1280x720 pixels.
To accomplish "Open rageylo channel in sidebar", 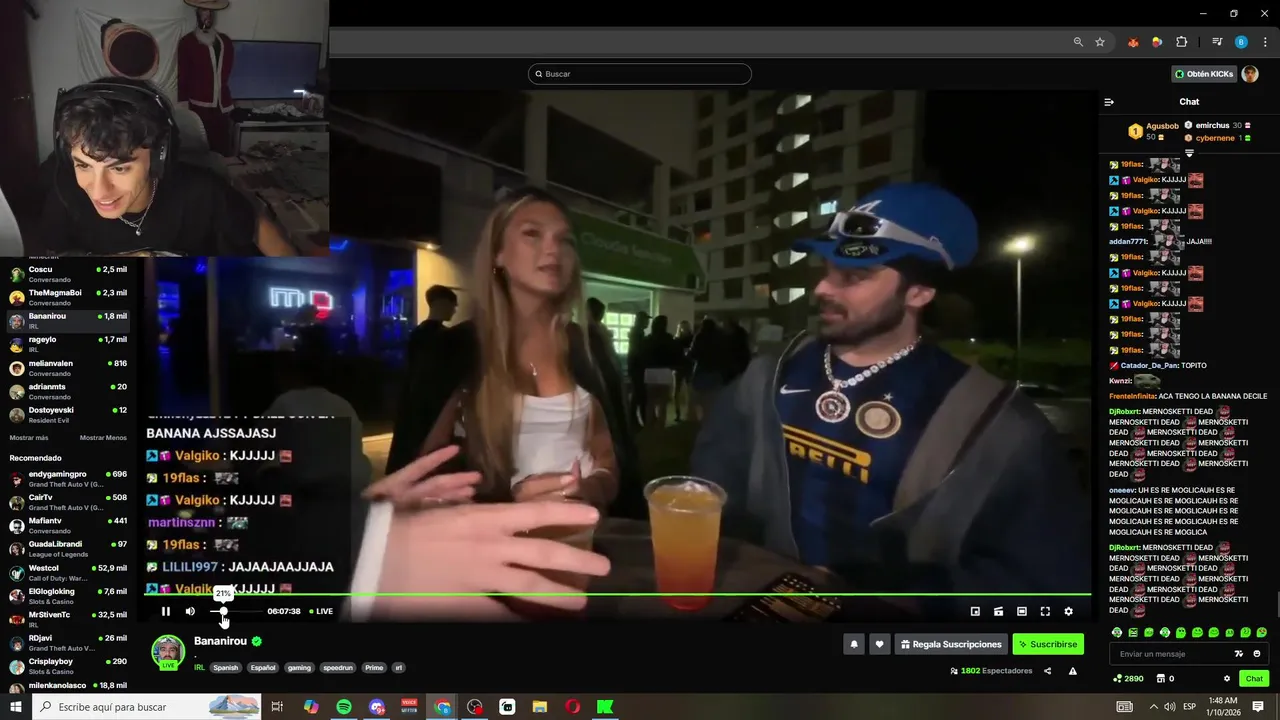I will point(68,344).
